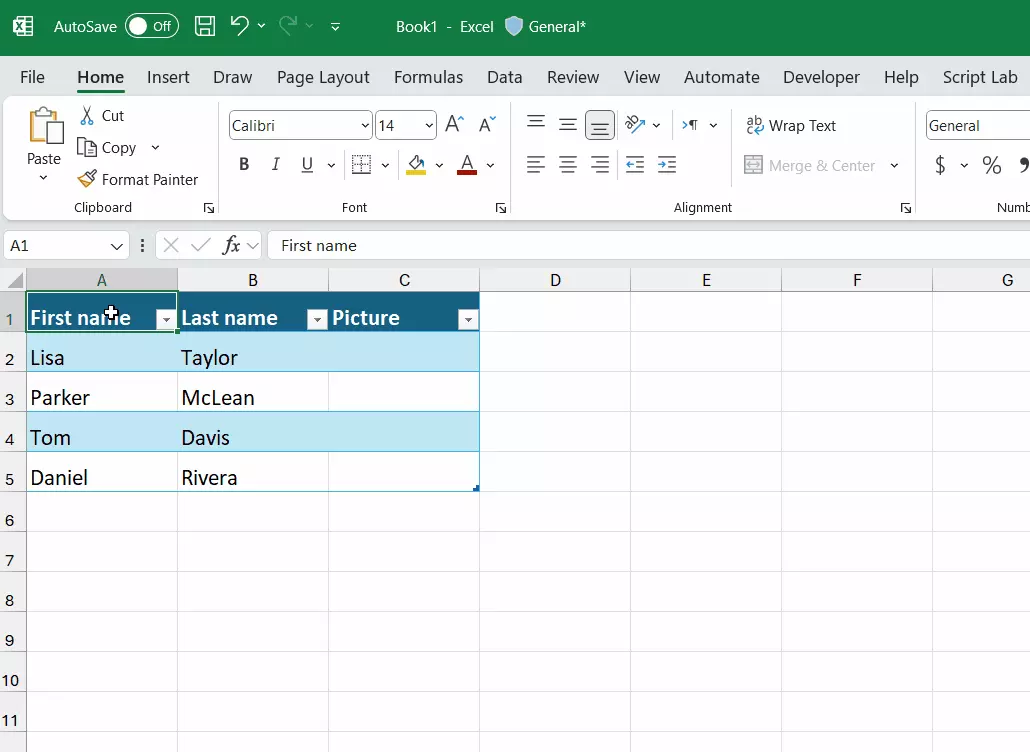Switch to the Formulas tab
This screenshot has height=752, width=1030.
(x=428, y=77)
